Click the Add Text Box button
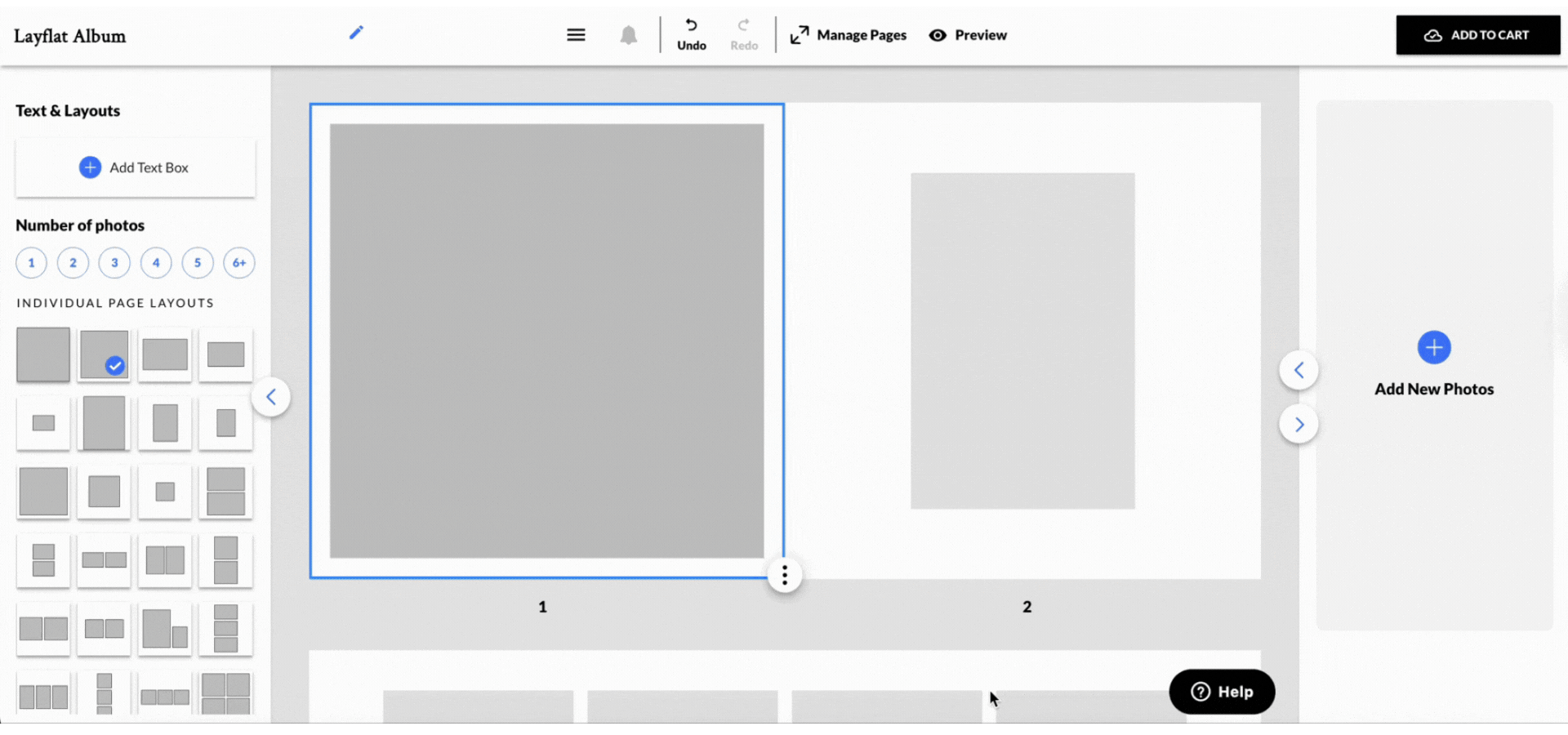This screenshot has height=735, width=1568. pos(135,167)
